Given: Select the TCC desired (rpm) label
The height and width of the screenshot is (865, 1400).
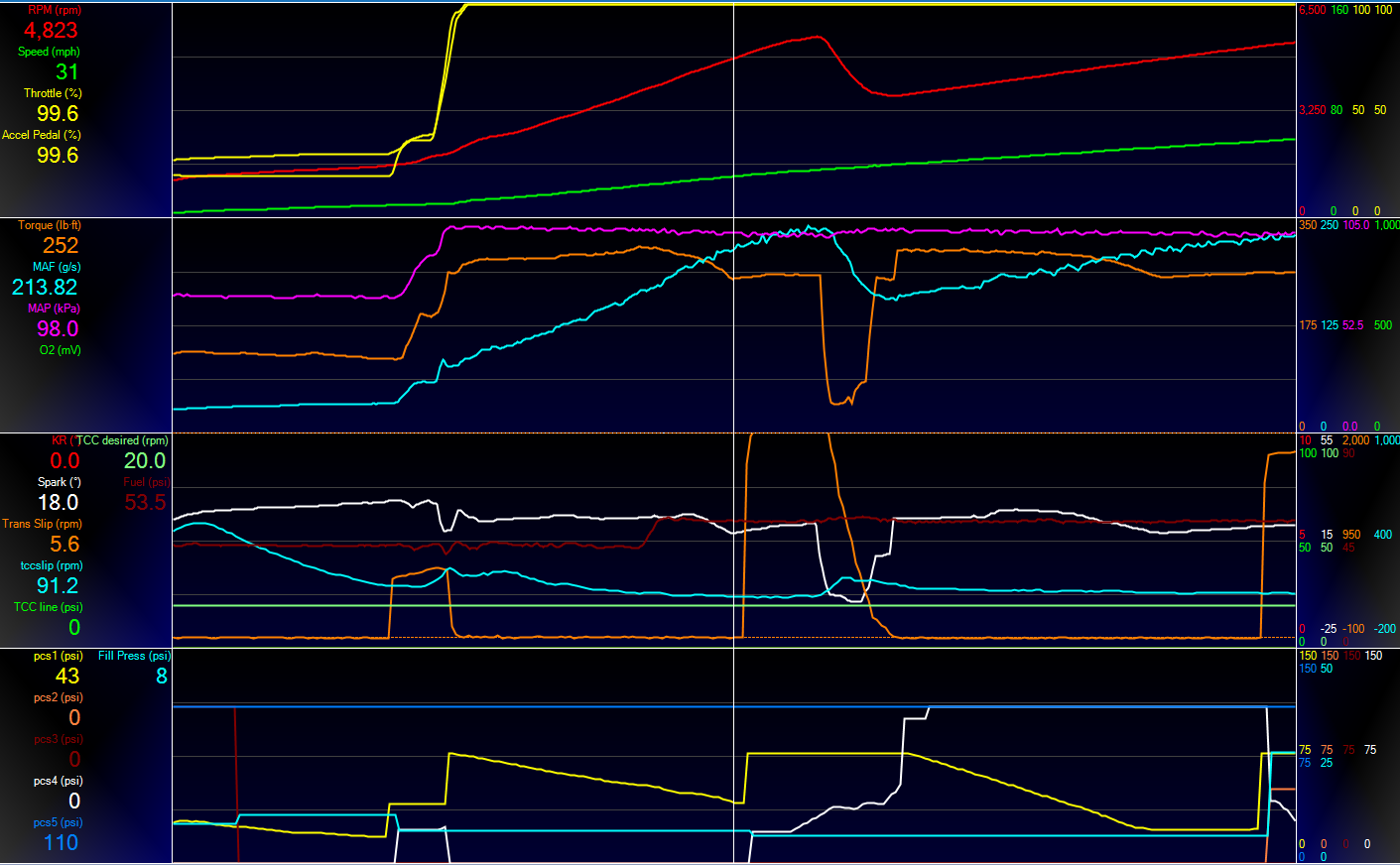Looking at the screenshot, I should [122, 440].
